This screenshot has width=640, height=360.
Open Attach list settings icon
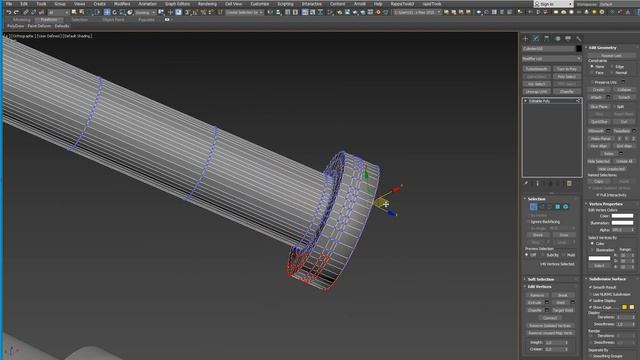(x=609, y=97)
